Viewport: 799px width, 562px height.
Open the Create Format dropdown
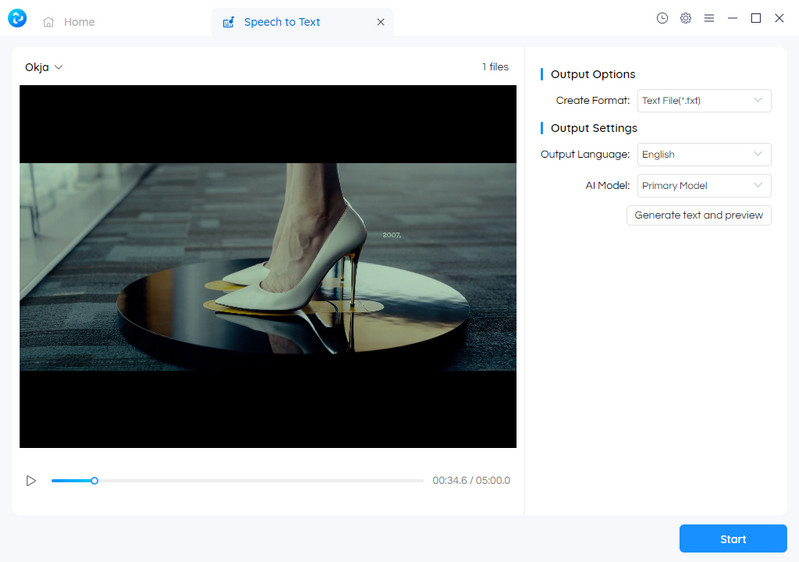coord(704,100)
